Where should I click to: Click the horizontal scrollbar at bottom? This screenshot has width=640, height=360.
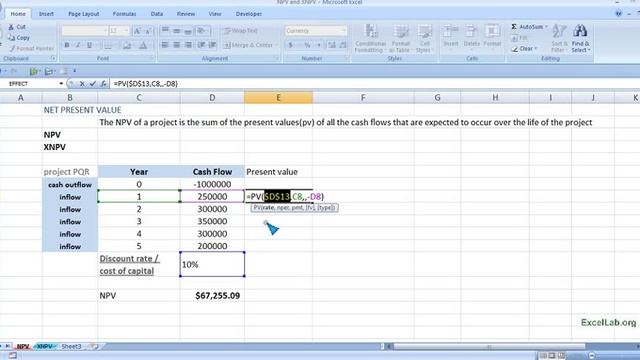(x=489, y=347)
